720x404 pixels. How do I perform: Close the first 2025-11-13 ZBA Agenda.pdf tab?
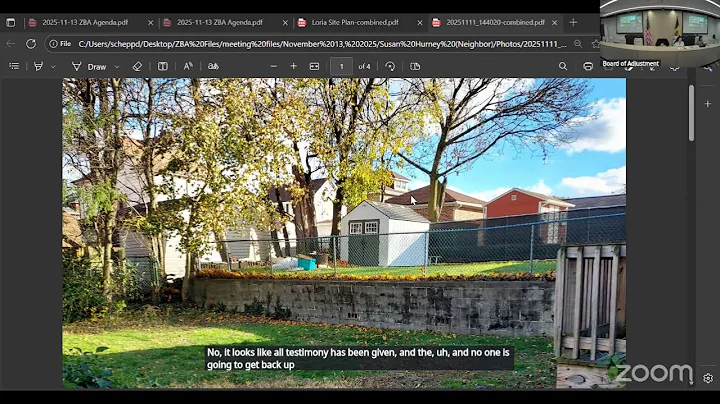point(150,22)
